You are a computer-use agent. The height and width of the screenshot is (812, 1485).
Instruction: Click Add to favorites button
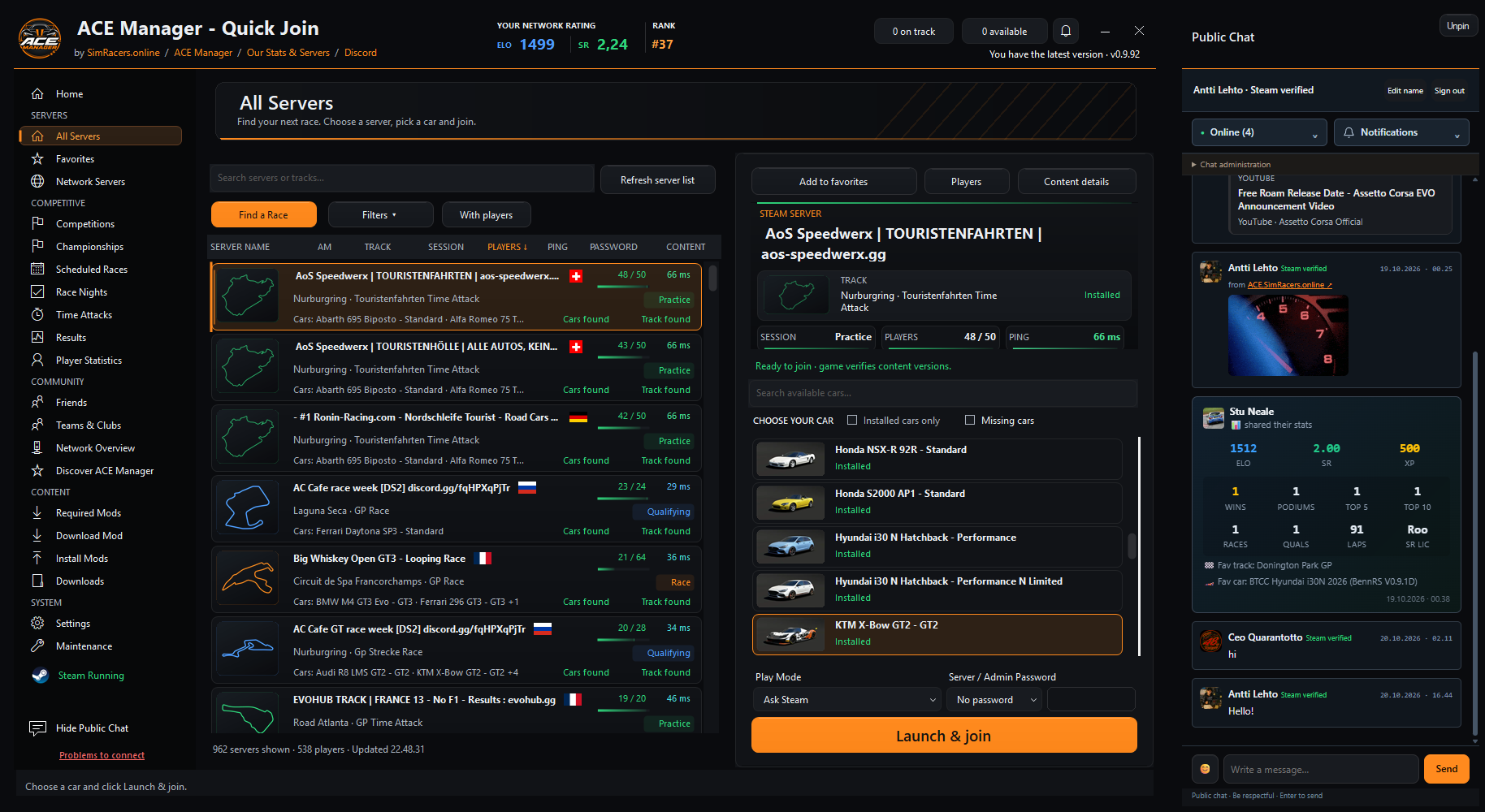coord(833,182)
